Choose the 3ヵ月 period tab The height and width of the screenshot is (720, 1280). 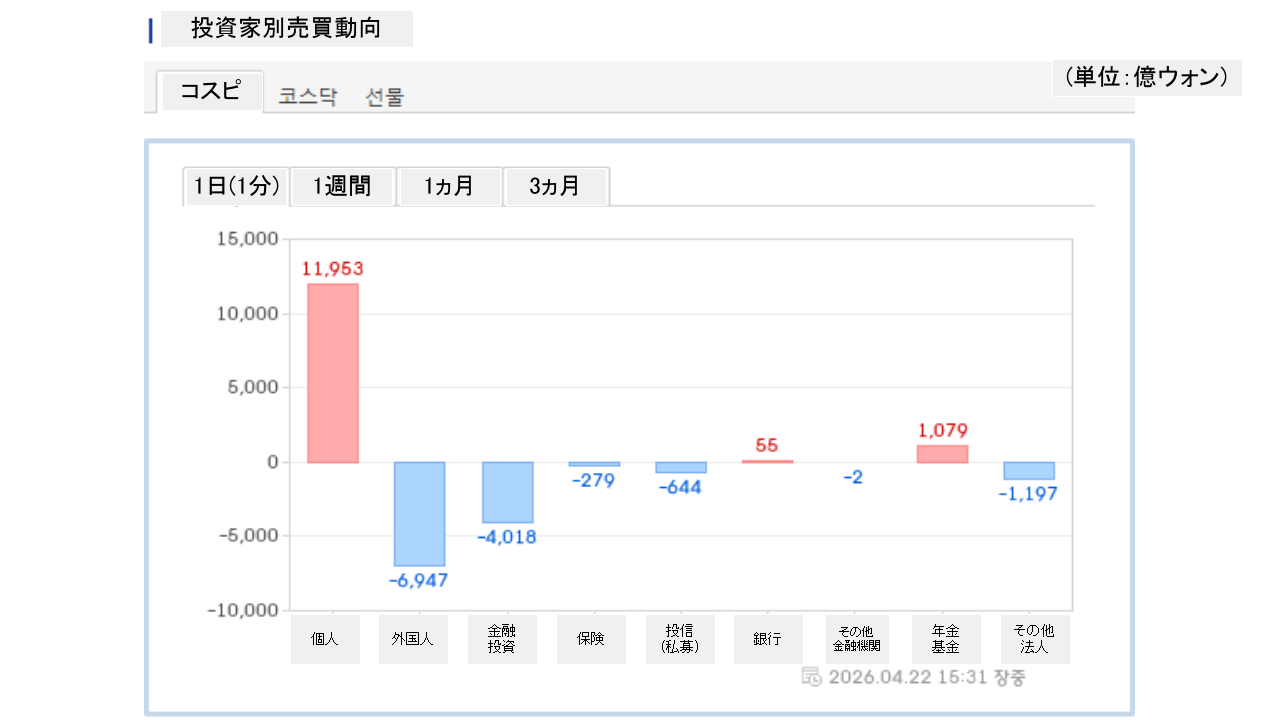pyautogui.click(x=555, y=186)
